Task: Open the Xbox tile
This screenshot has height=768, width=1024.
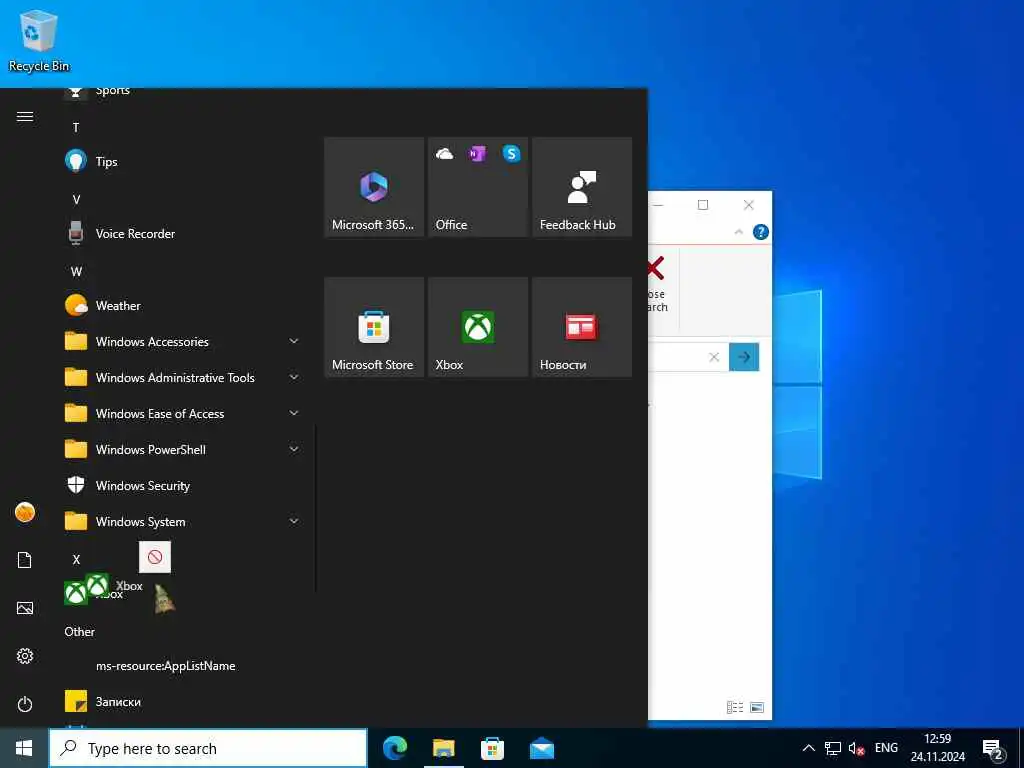Action: (477, 327)
